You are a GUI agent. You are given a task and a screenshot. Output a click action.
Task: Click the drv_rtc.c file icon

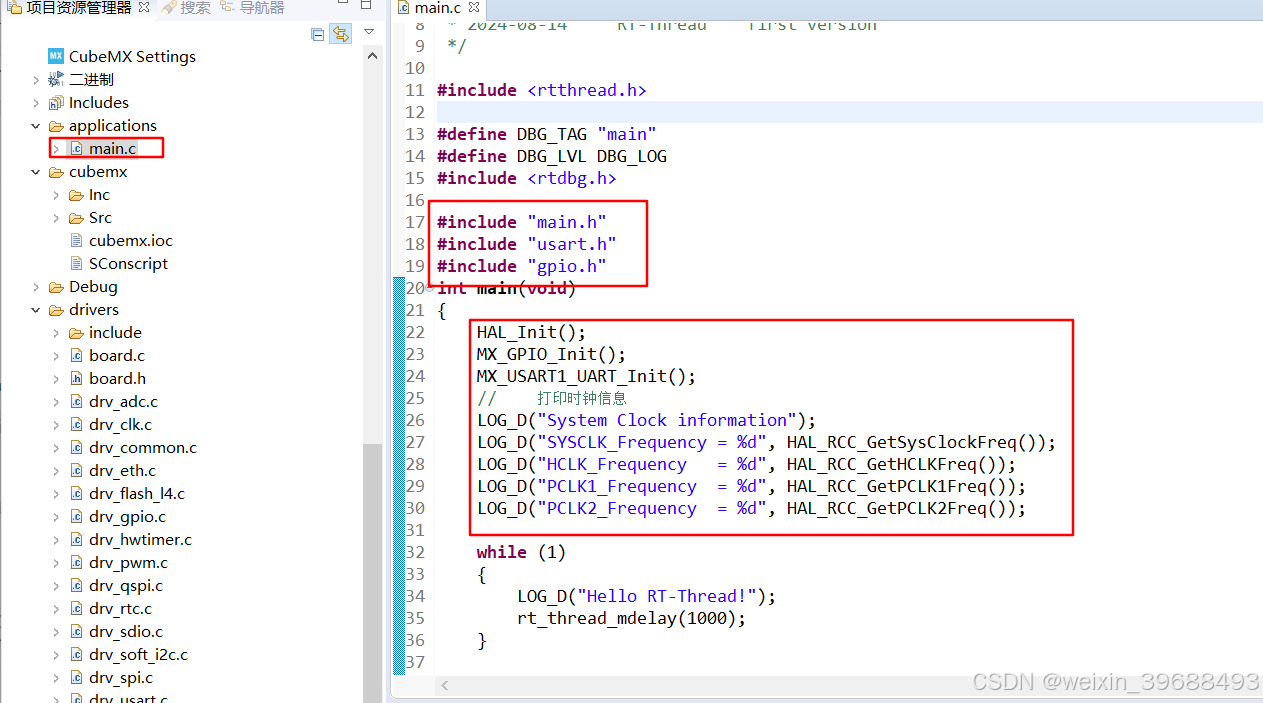point(76,608)
